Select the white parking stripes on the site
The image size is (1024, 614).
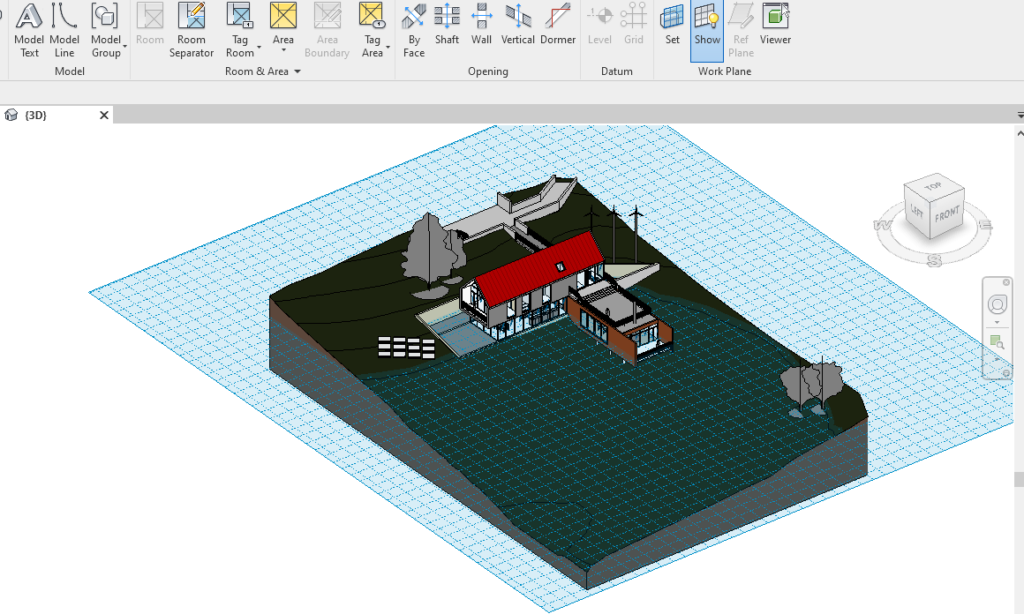pyautogui.click(x=406, y=347)
